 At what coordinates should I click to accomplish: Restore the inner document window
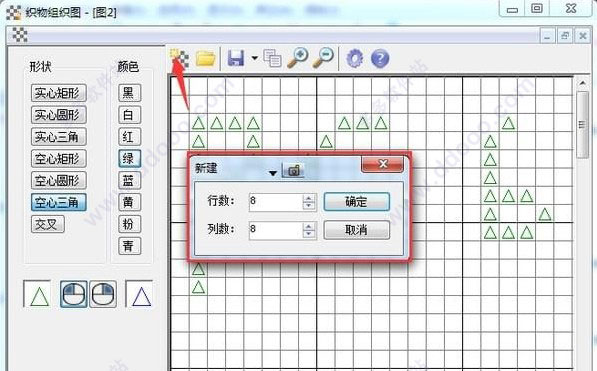click(565, 36)
